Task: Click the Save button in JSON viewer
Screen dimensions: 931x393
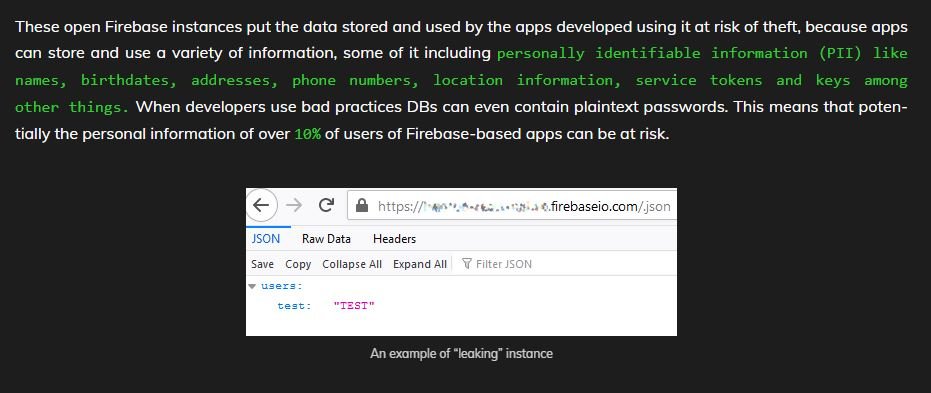Action: pos(262,264)
